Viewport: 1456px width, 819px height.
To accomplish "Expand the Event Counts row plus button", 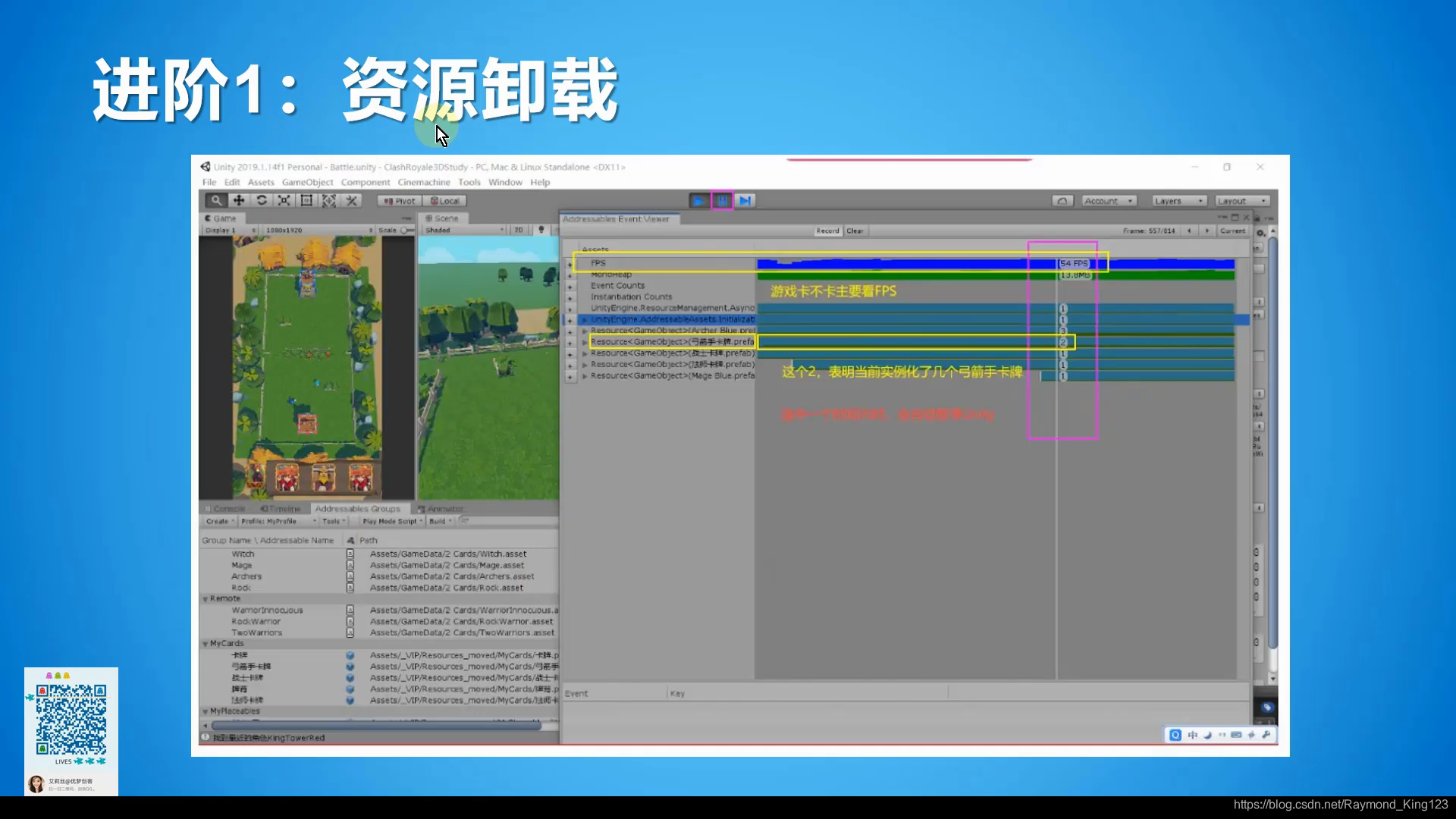I will [x=570, y=287].
